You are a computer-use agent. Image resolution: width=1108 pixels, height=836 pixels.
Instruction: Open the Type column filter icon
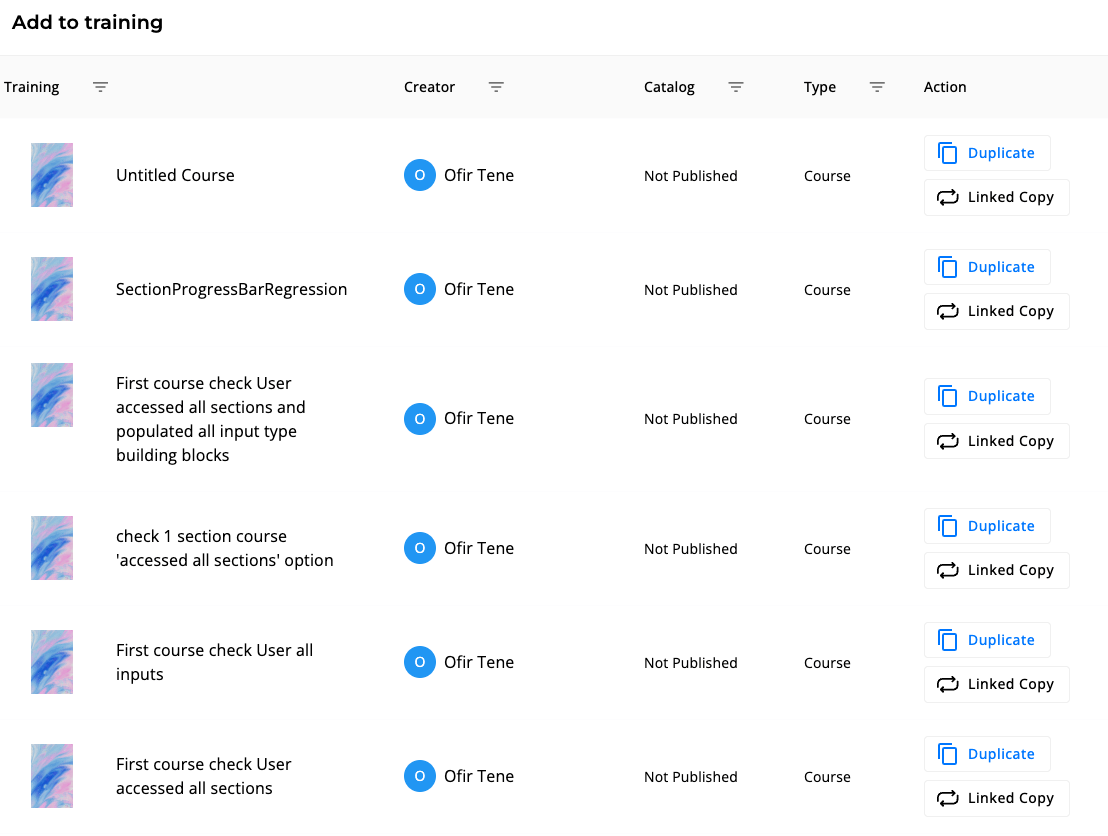877,87
